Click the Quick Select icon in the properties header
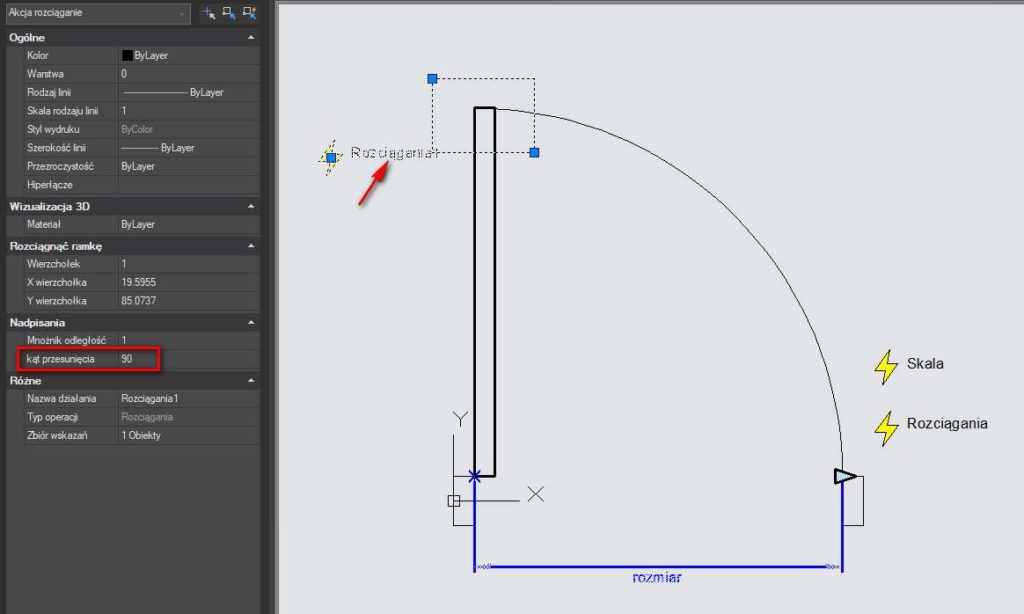 point(249,13)
